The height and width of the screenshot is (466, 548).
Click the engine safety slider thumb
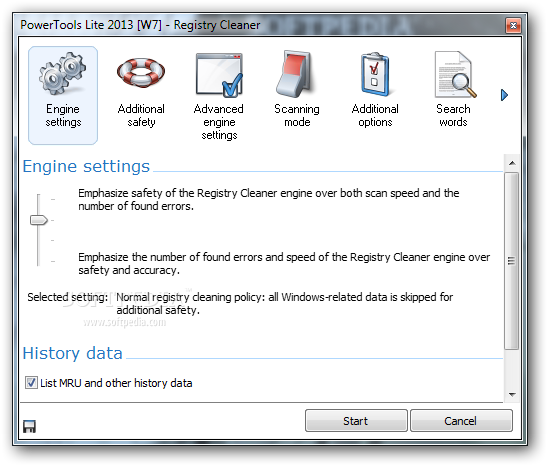point(39,220)
